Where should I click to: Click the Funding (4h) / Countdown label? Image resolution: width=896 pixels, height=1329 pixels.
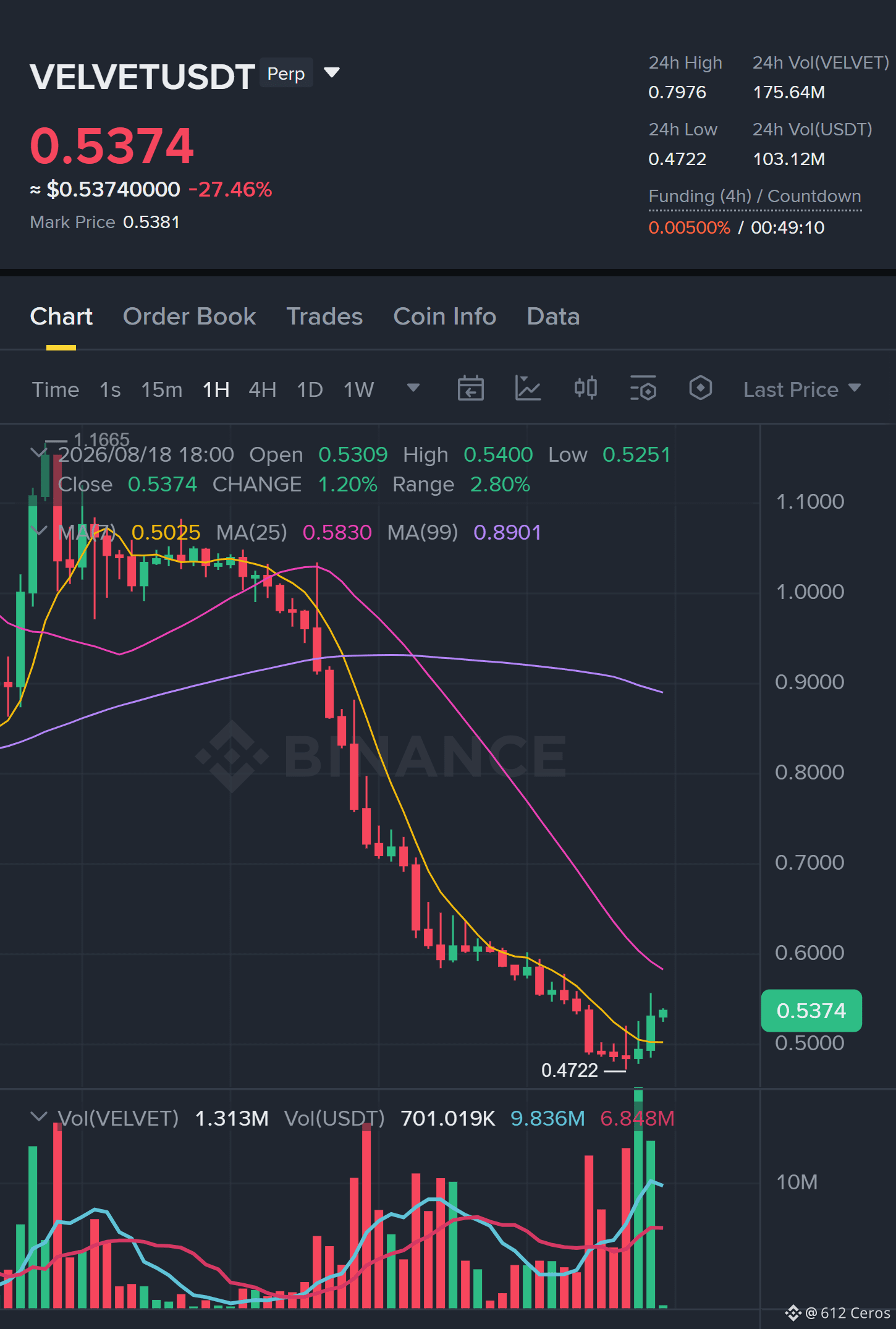coord(754,197)
